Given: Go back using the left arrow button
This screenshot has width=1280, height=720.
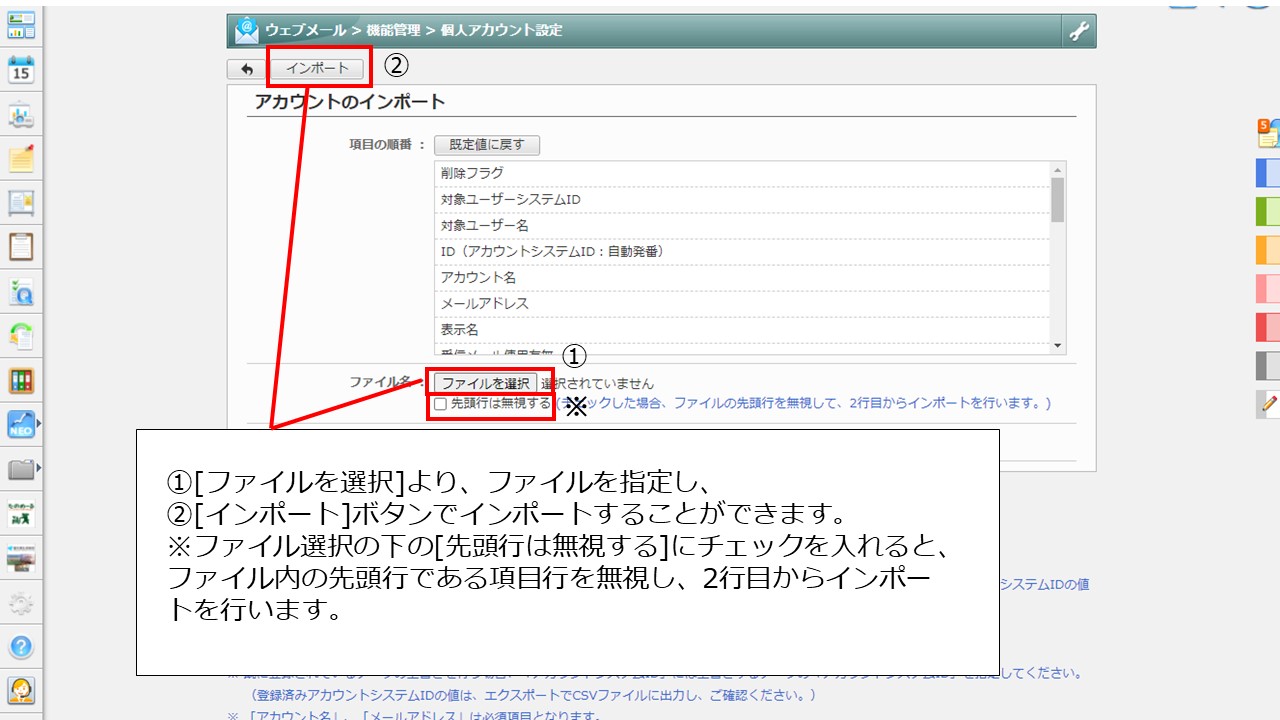Looking at the screenshot, I should click(246, 69).
